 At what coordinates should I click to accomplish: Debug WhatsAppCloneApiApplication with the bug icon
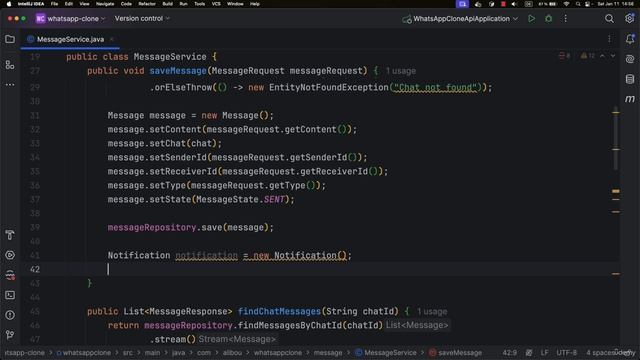tap(549, 18)
